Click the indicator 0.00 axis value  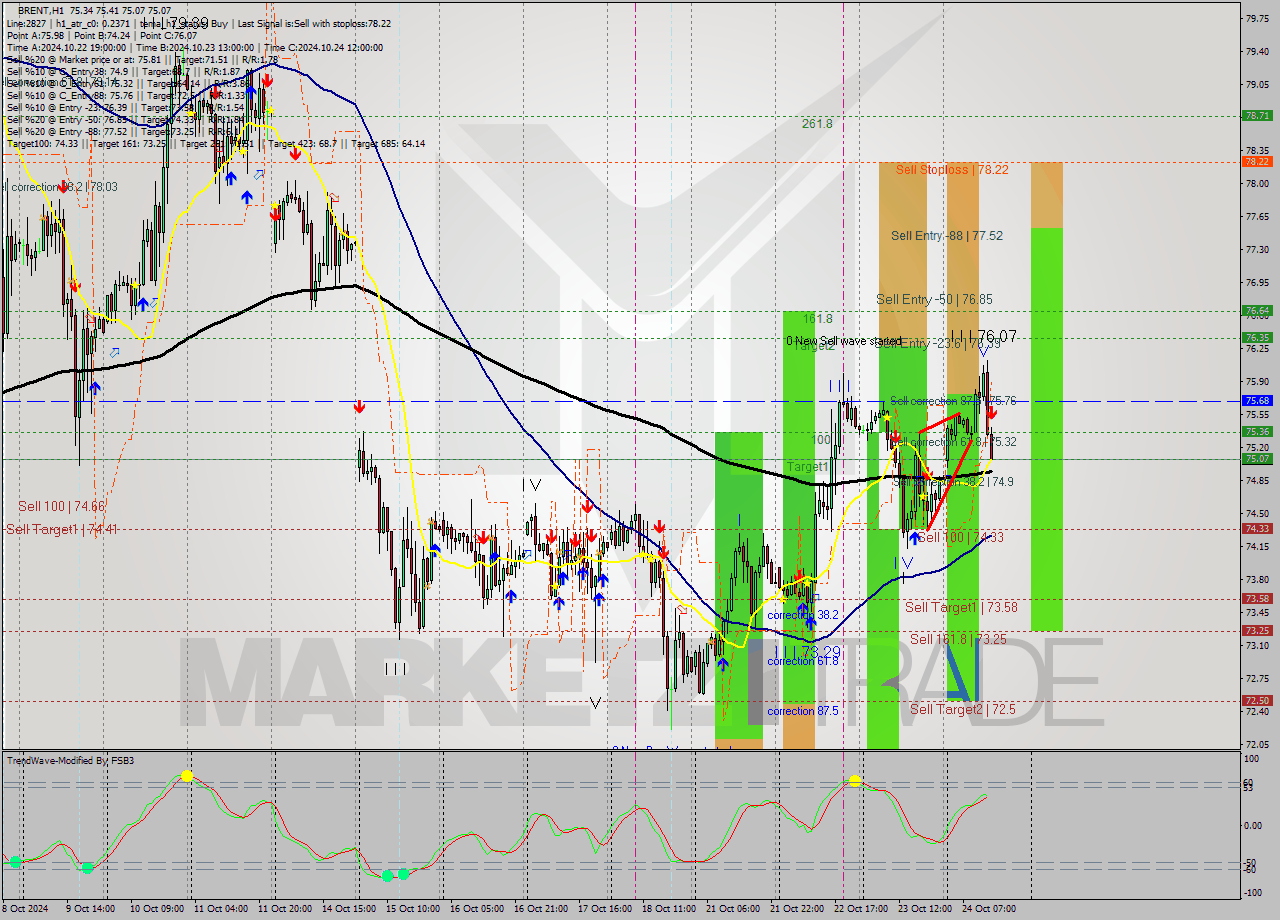[1253, 825]
